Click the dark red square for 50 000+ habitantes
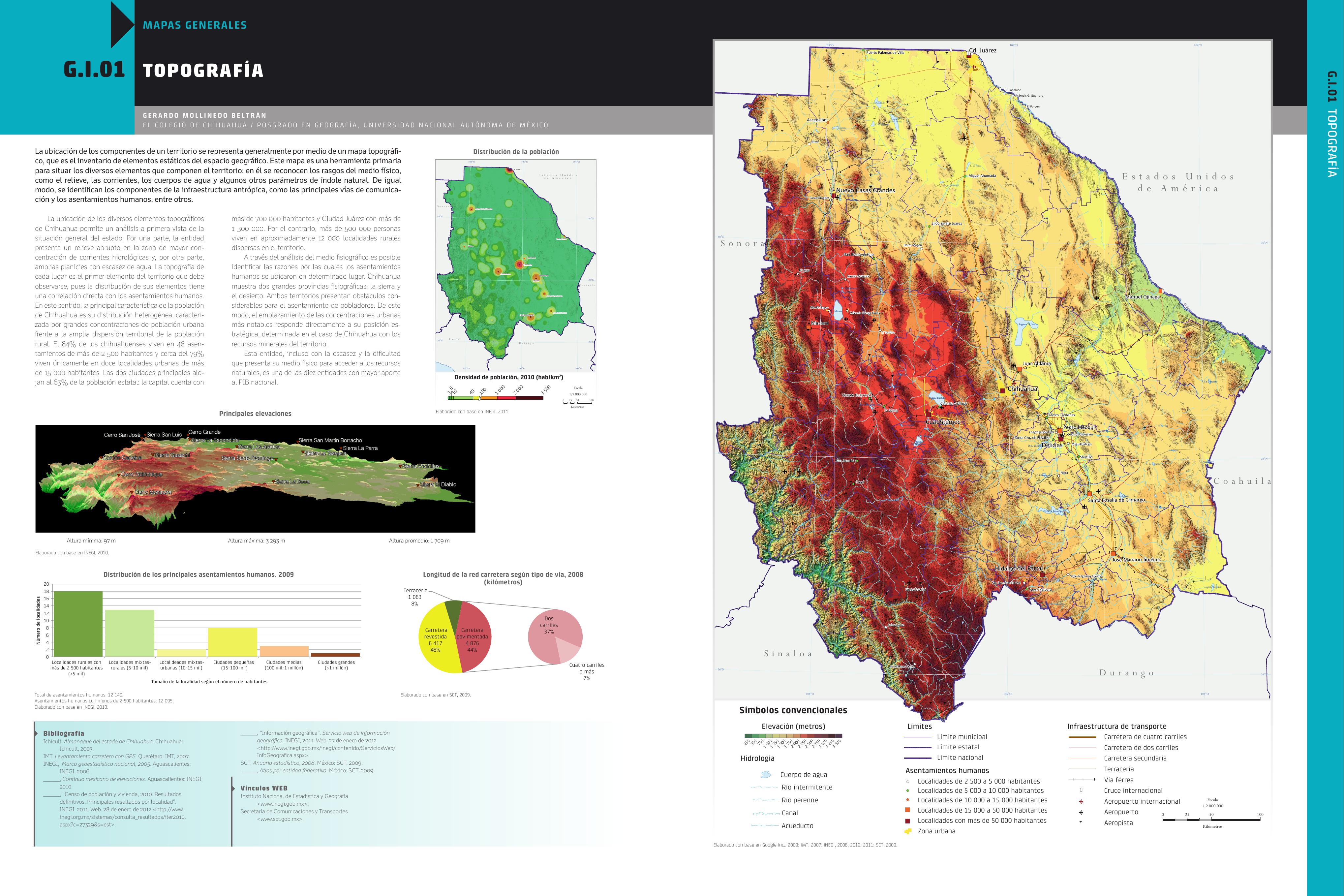 908,820
